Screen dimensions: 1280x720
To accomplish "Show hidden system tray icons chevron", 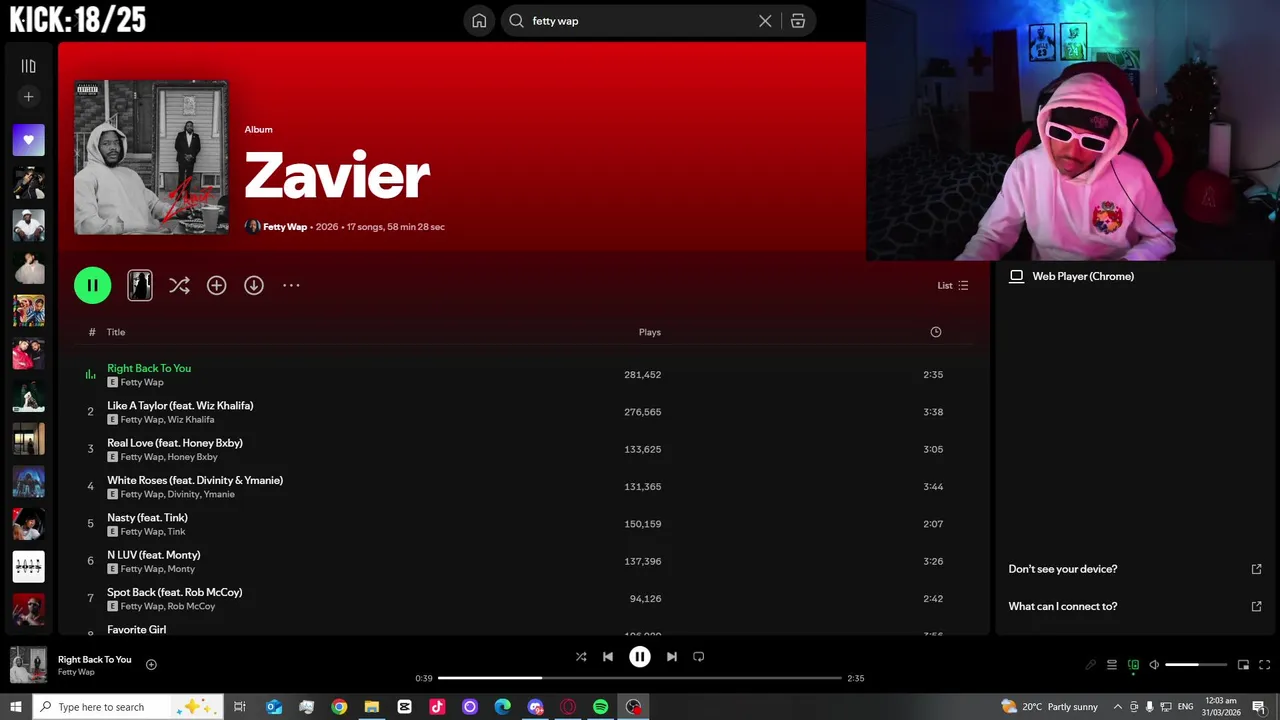I will tap(1117, 707).
